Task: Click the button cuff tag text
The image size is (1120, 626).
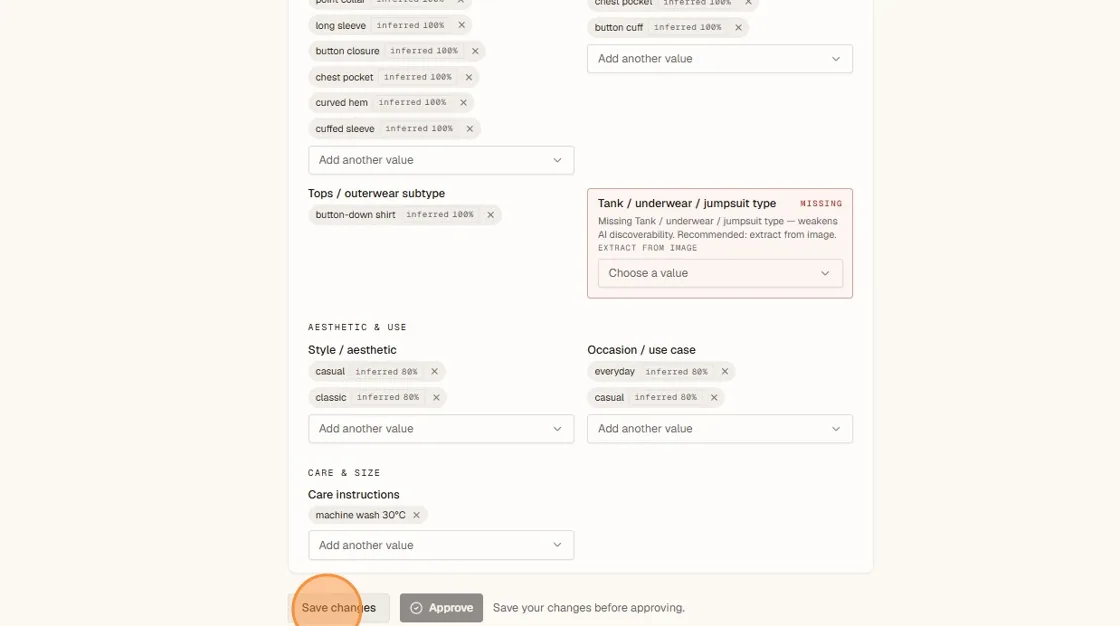Action: pyautogui.click(x=619, y=27)
